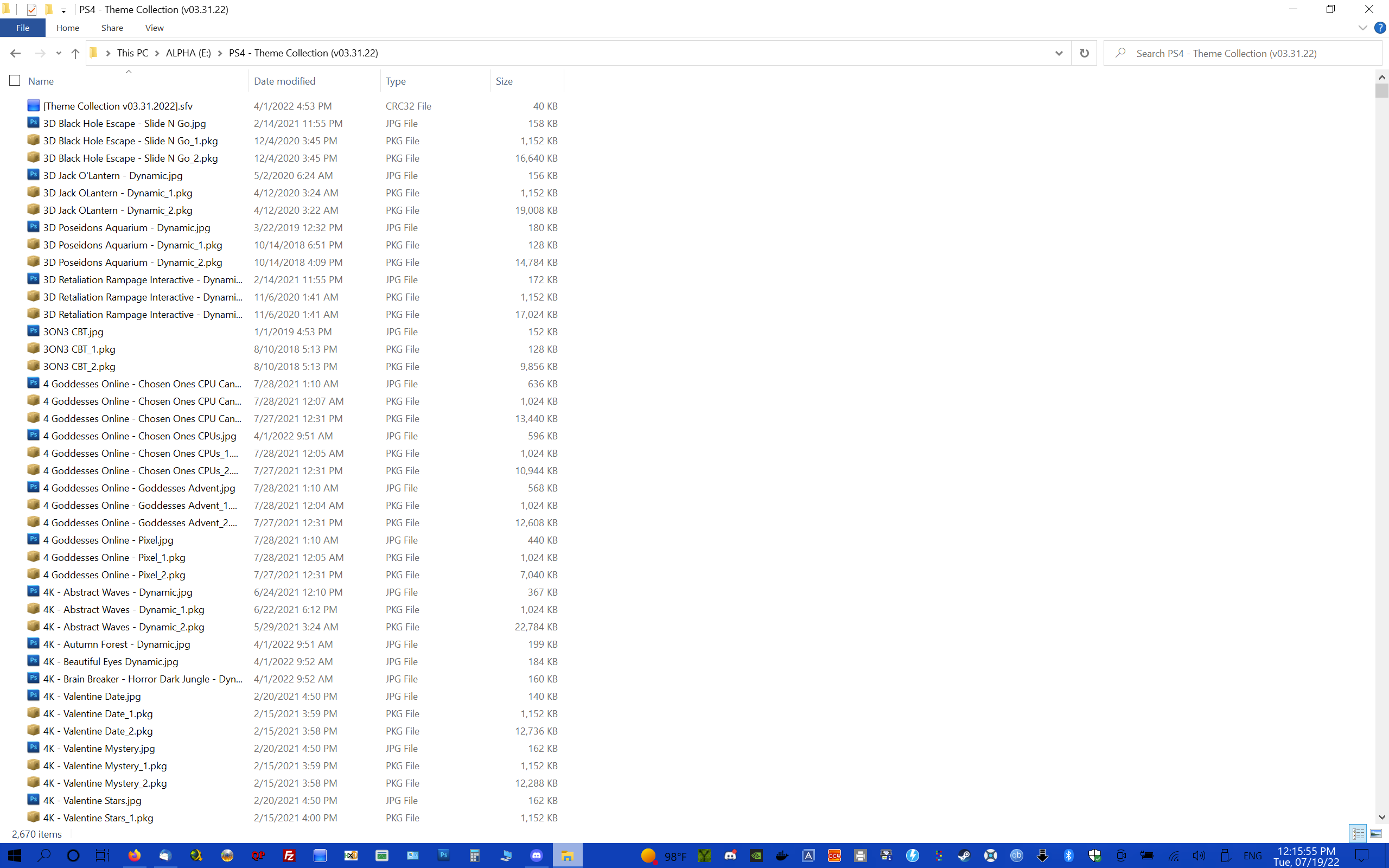Image resolution: width=1389 pixels, height=868 pixels.
Task: Select the 3ON3 CBT_2.pkg file
Action: pos(79,366)
